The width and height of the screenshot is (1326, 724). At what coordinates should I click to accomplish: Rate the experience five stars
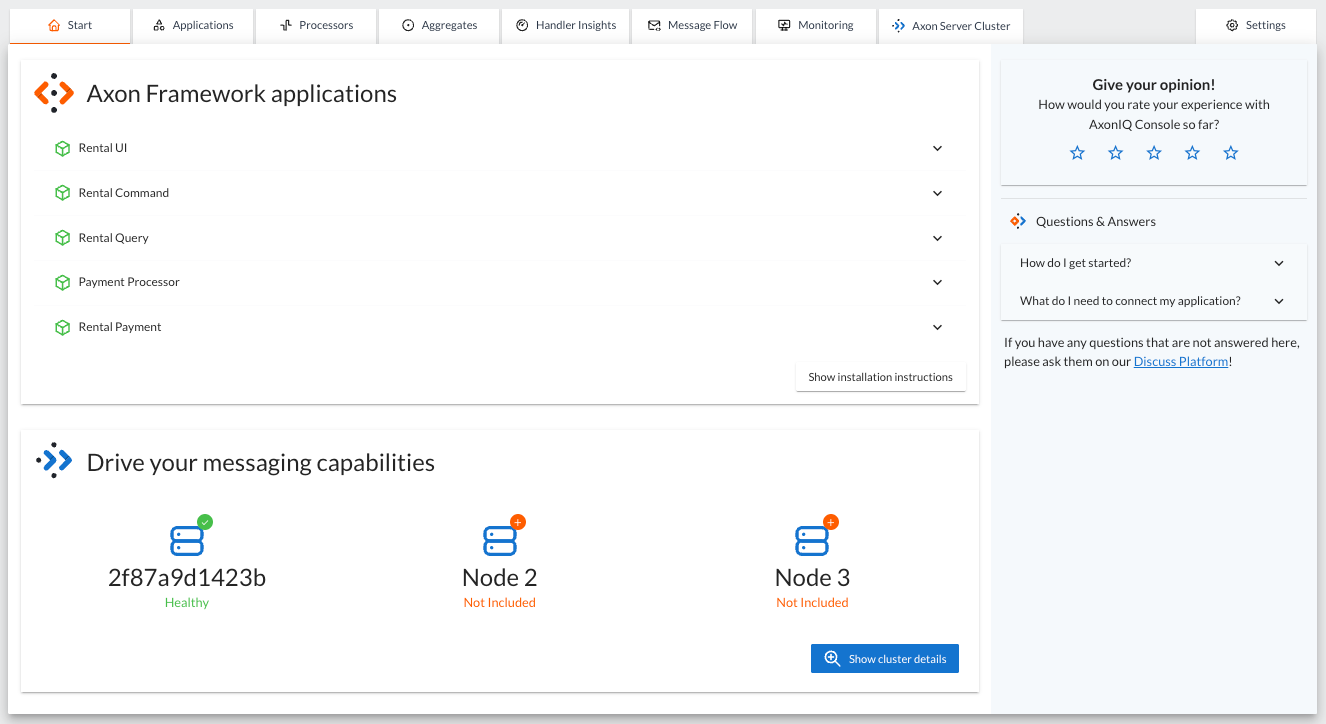[1231, 153]
